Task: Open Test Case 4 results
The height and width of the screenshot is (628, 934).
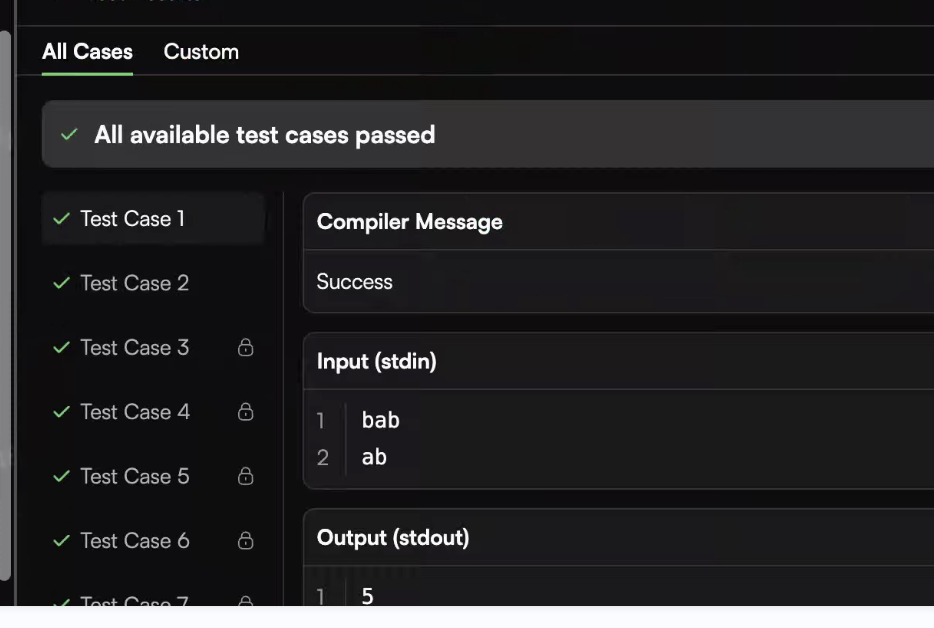Action: point(153,412)
